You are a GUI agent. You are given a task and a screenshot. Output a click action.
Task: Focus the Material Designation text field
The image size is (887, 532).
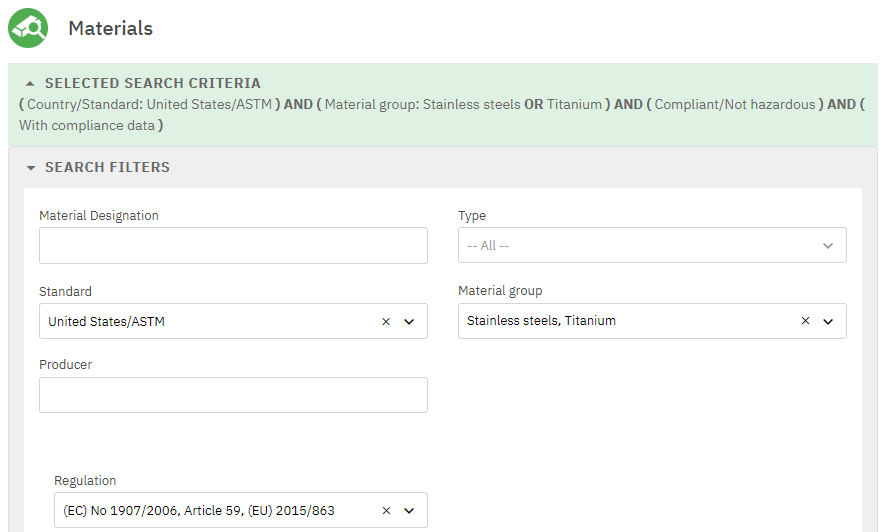[233, 246]
